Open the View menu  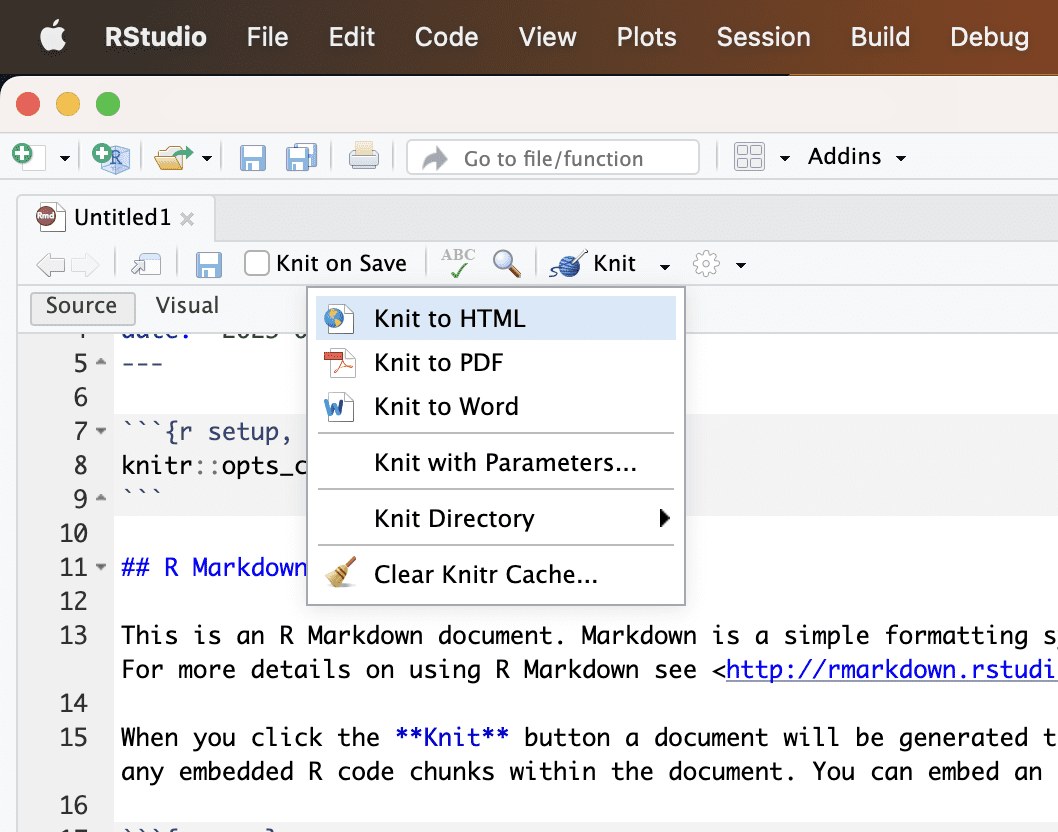[548, 37]
